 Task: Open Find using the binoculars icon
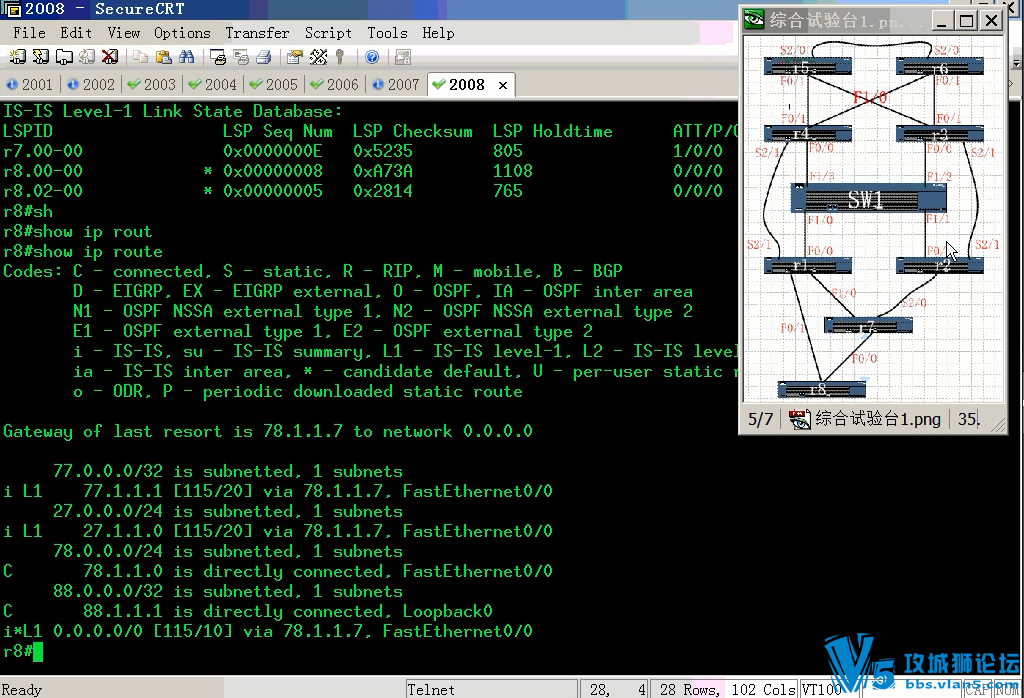click(x=186, y=58)
